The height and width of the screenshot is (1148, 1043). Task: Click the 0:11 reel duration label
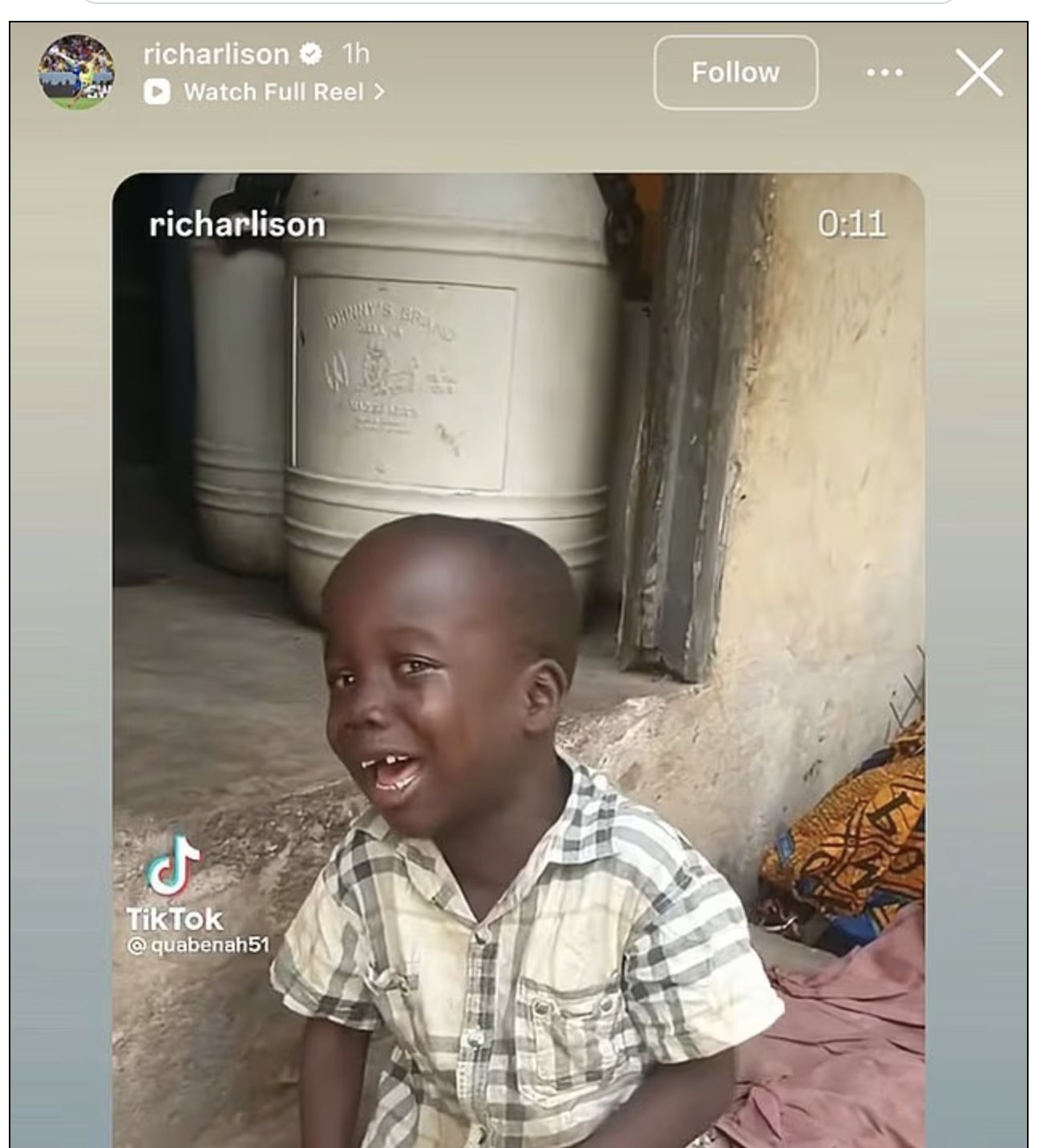(851, 224)
